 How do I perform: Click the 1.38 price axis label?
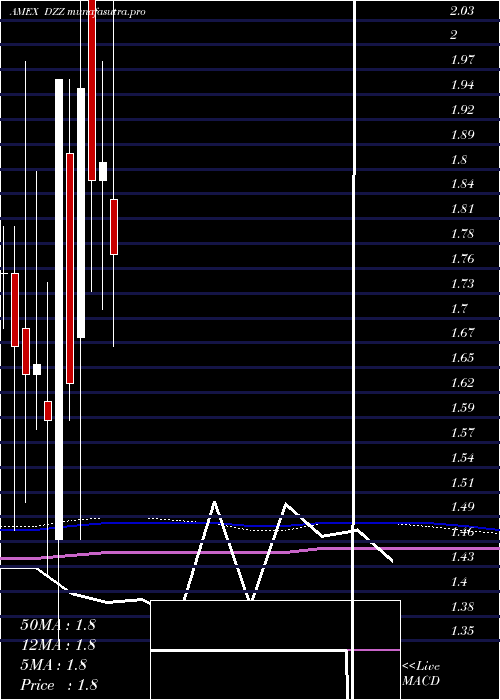[x=462, y=607]
